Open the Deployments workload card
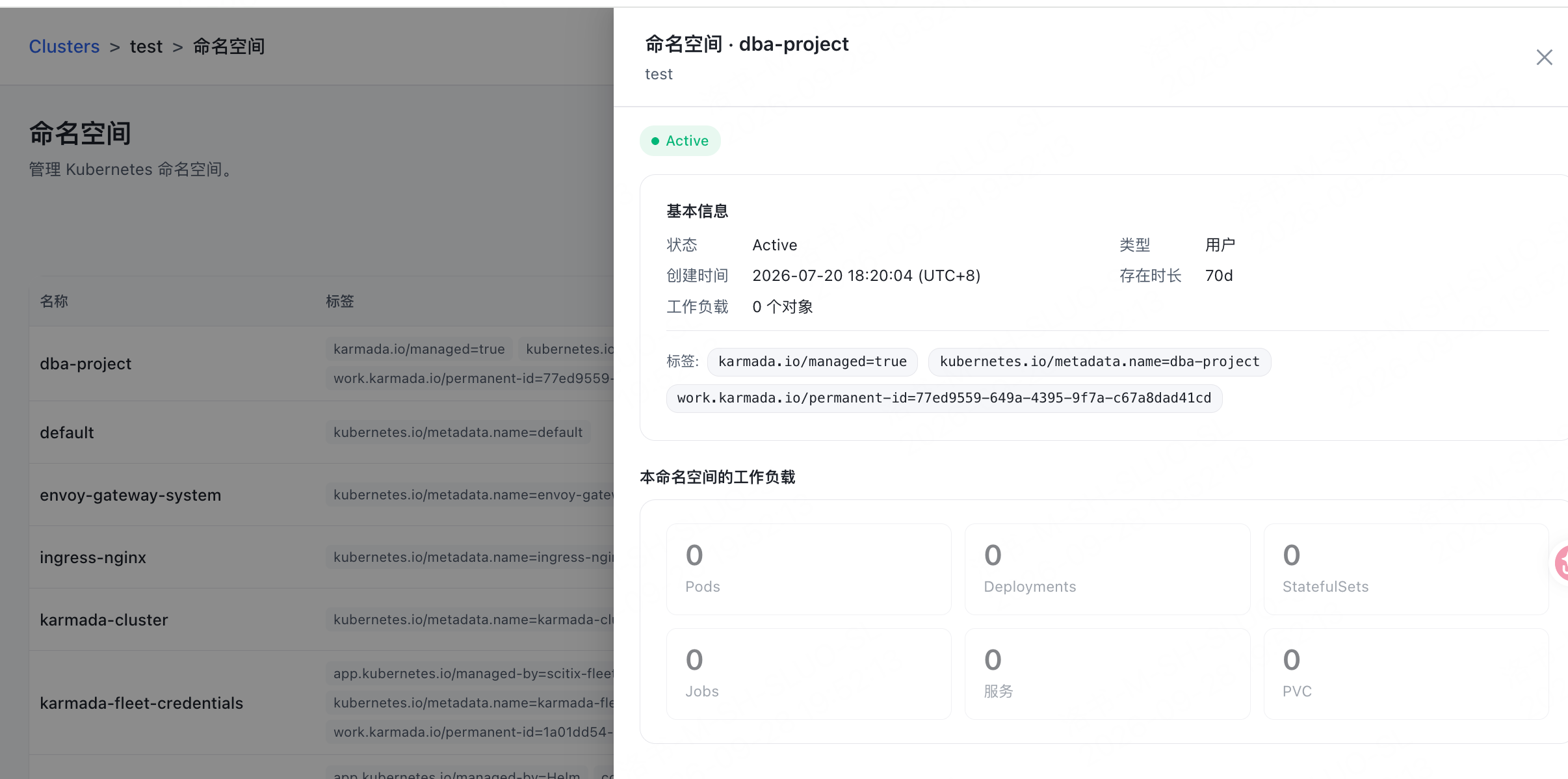 coord(1107,569)
